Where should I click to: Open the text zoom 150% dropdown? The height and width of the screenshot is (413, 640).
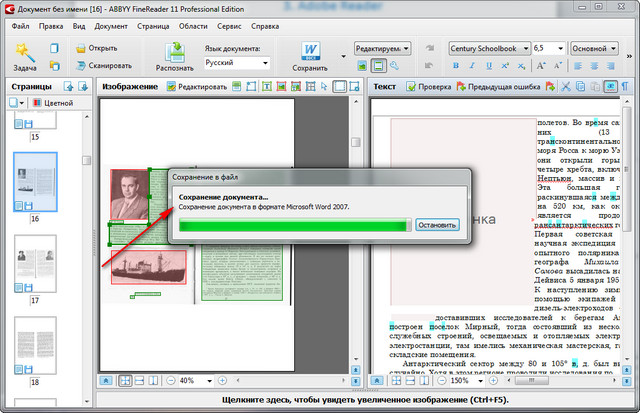tap(467, 381)
